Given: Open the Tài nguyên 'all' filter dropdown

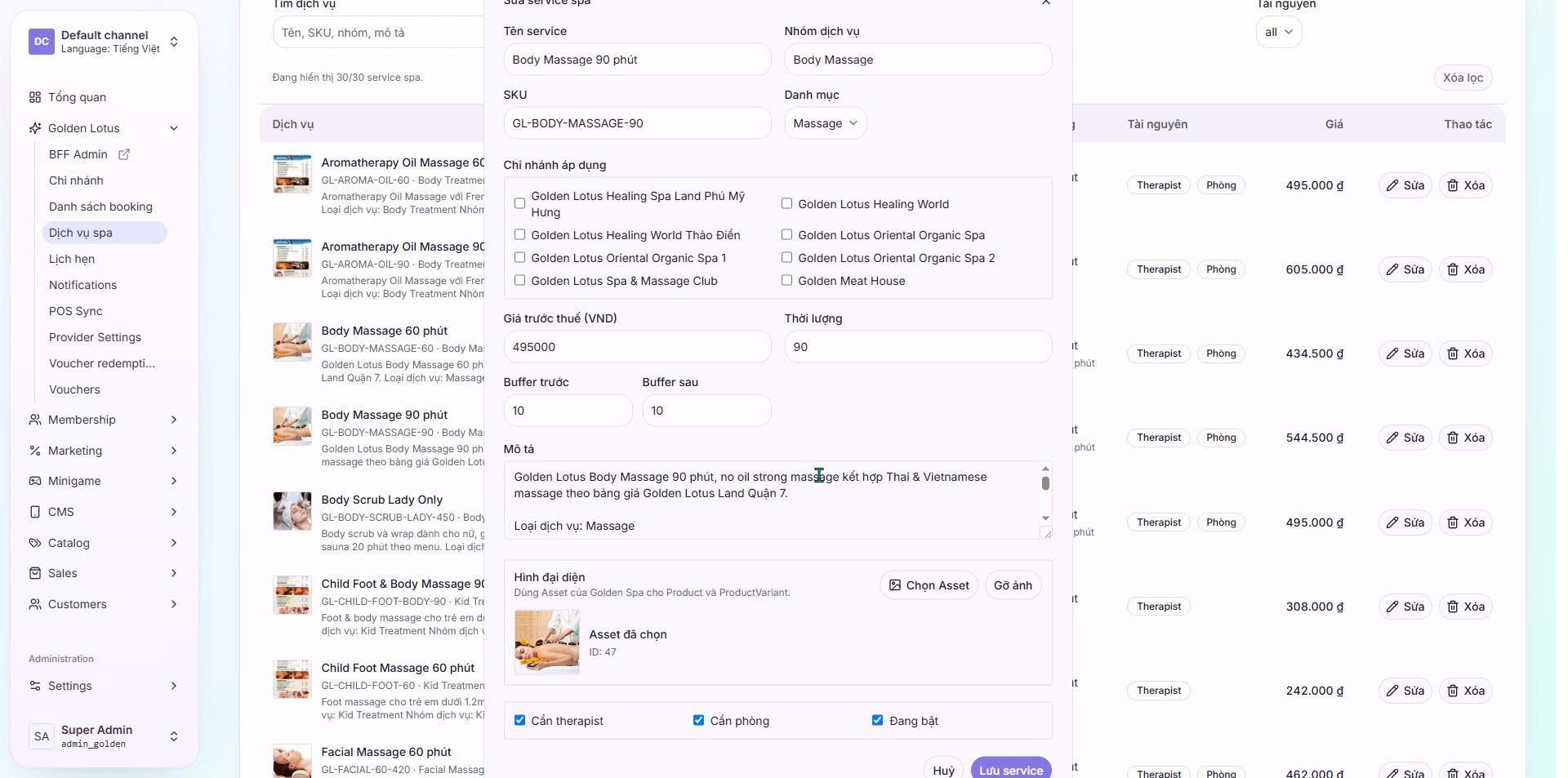Looking at the screenshot, I should [x=1278, y=33].
